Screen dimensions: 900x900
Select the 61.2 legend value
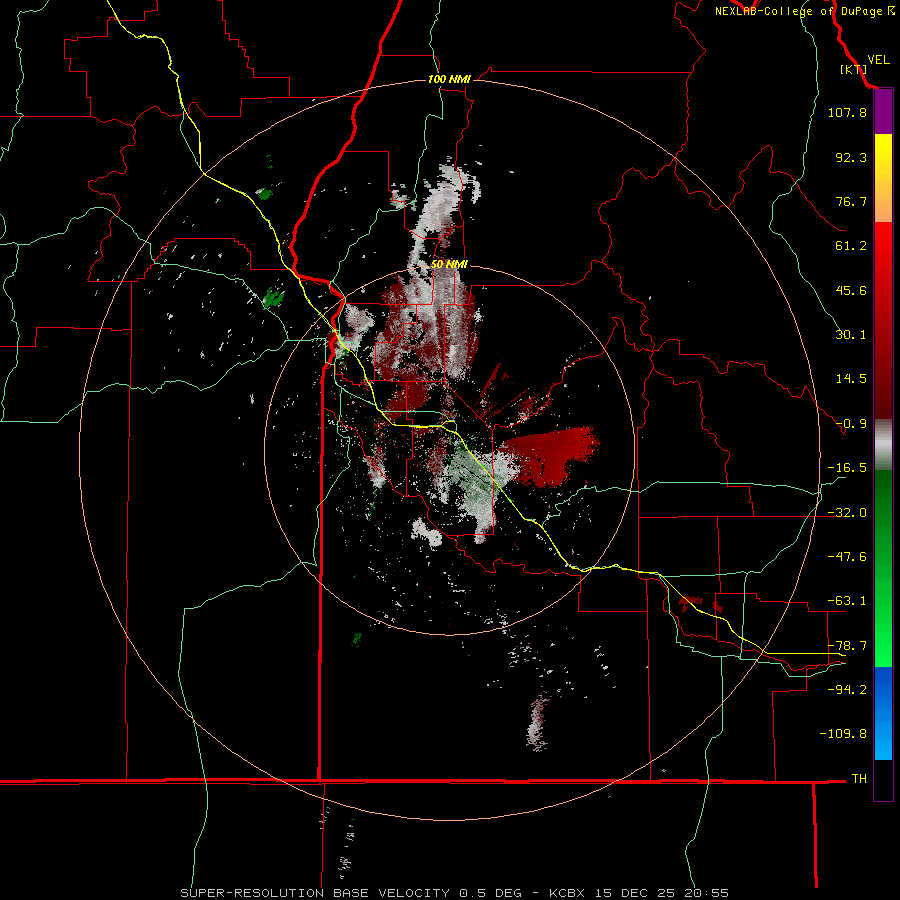851,246
